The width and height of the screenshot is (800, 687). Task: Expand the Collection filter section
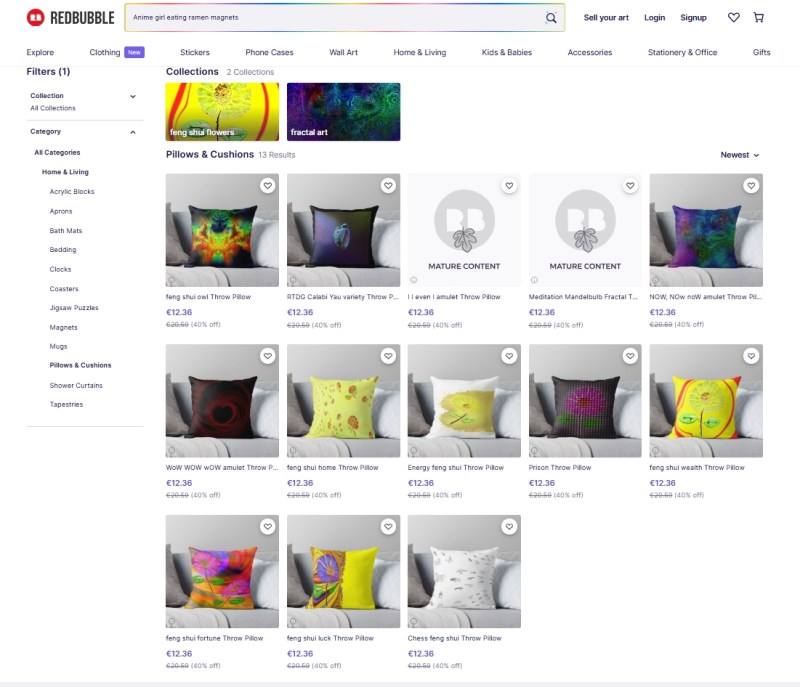click(x=133, y=96)
